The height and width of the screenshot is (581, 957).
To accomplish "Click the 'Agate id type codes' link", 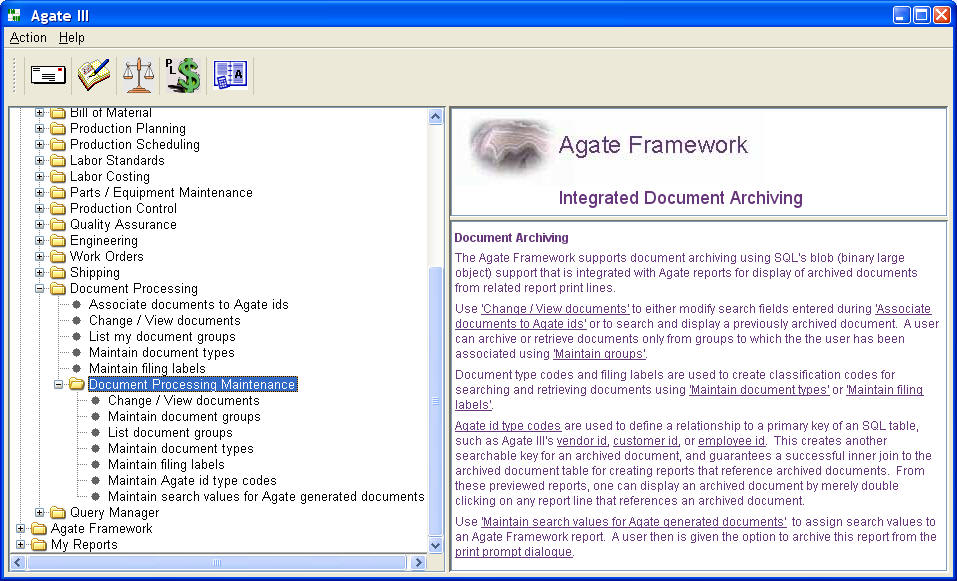I will (508, 426).
